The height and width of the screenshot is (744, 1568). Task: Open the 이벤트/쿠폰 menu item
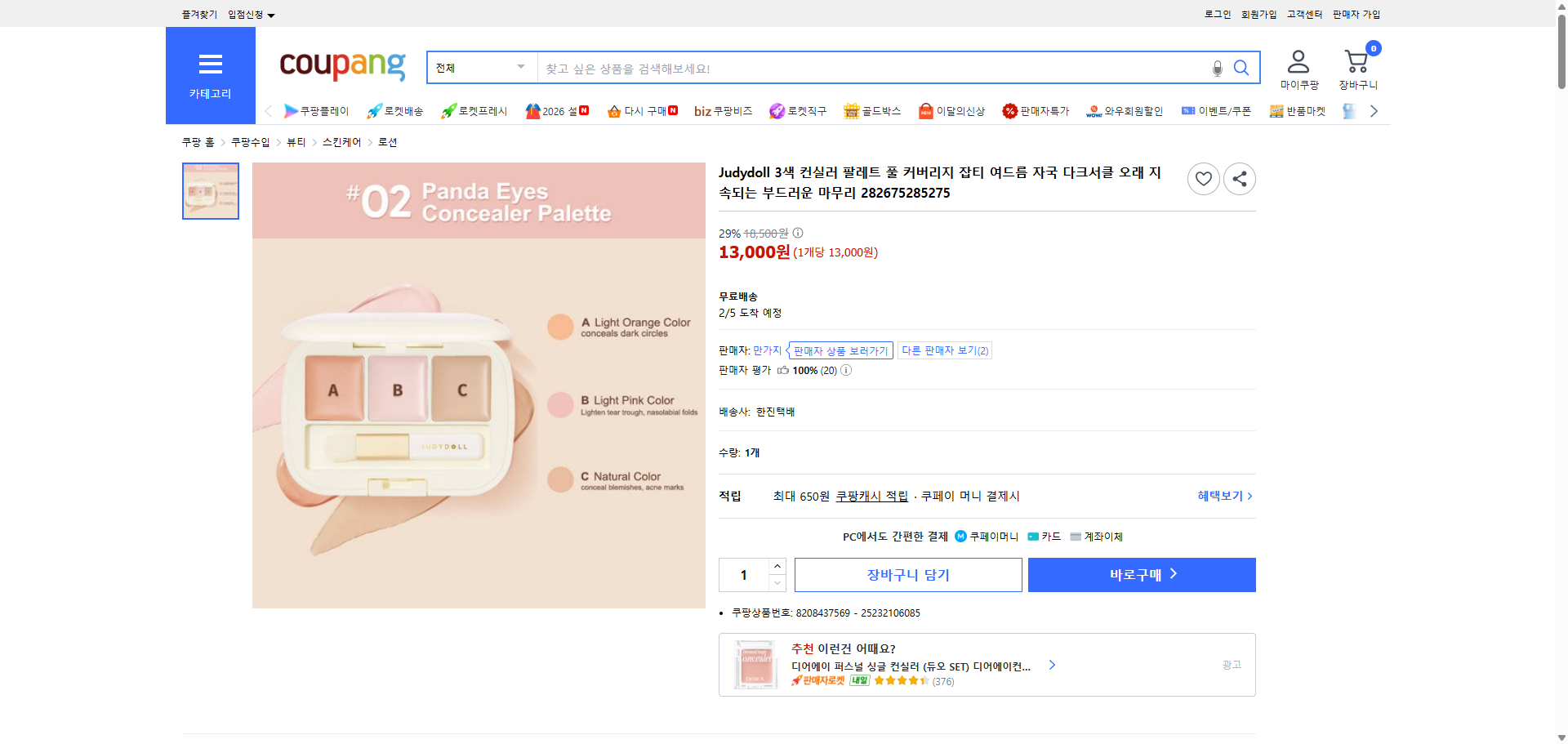click(x=1216, y=110)
